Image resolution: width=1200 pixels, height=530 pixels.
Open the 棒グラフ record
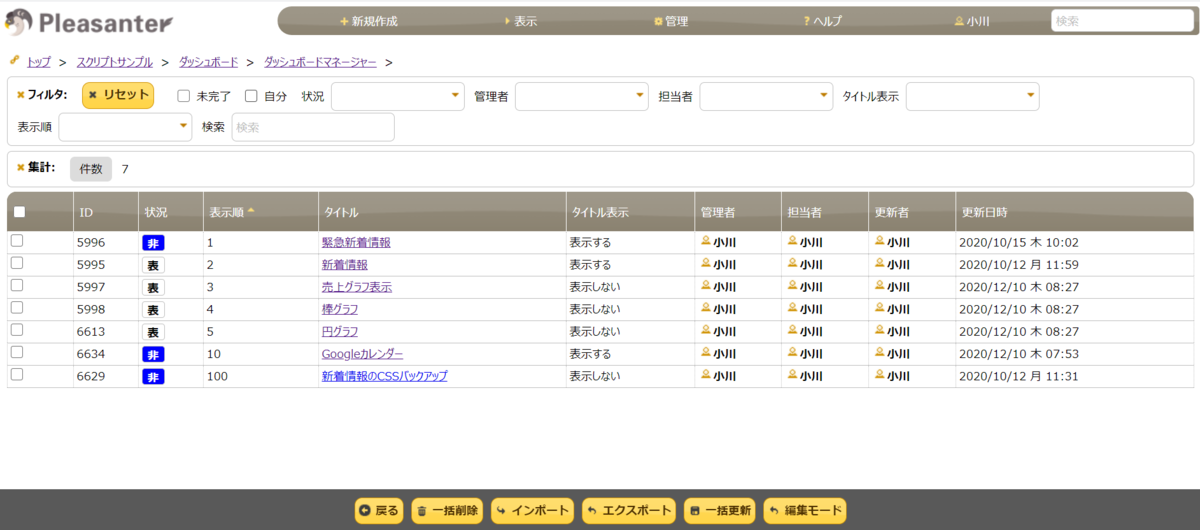[x=339, y=309]
